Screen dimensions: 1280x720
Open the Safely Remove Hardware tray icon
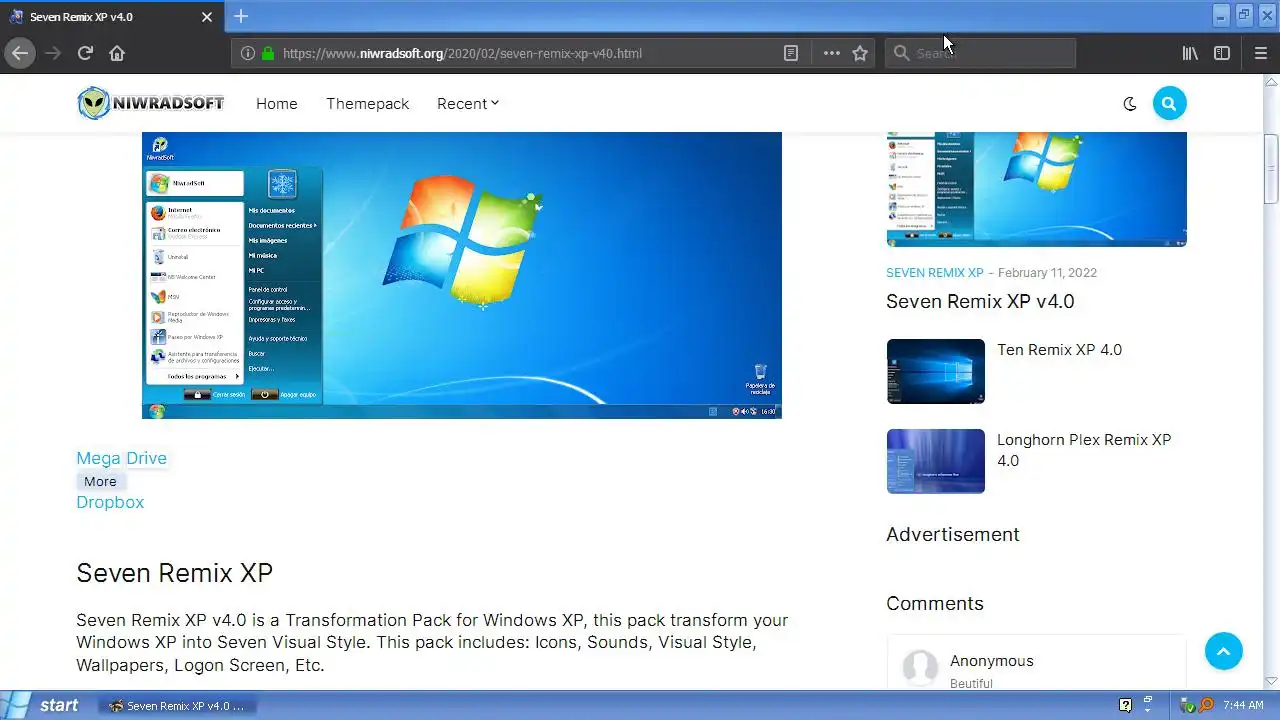point(1188,705)
